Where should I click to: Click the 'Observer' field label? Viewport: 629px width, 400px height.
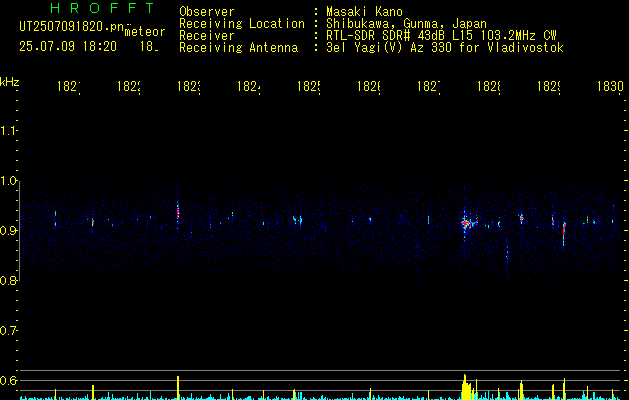(x=207, y=11)
